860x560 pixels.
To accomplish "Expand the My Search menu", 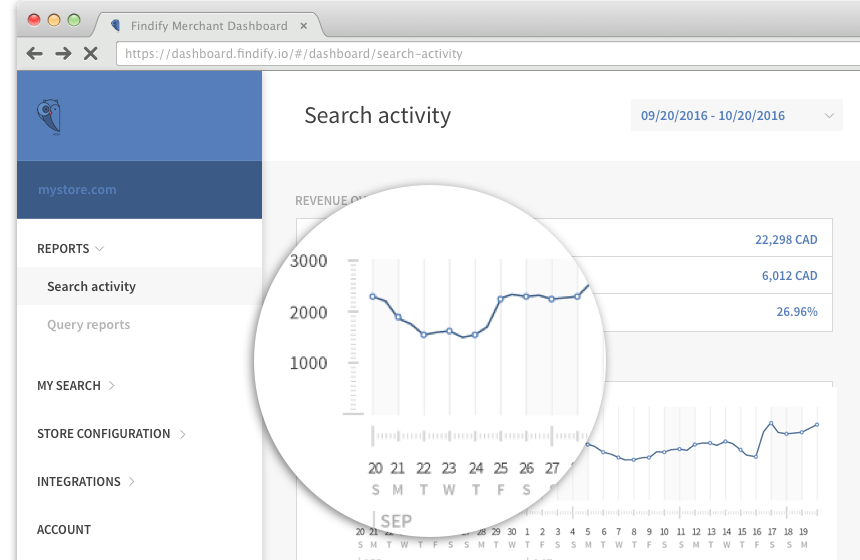I will (76, 385).
